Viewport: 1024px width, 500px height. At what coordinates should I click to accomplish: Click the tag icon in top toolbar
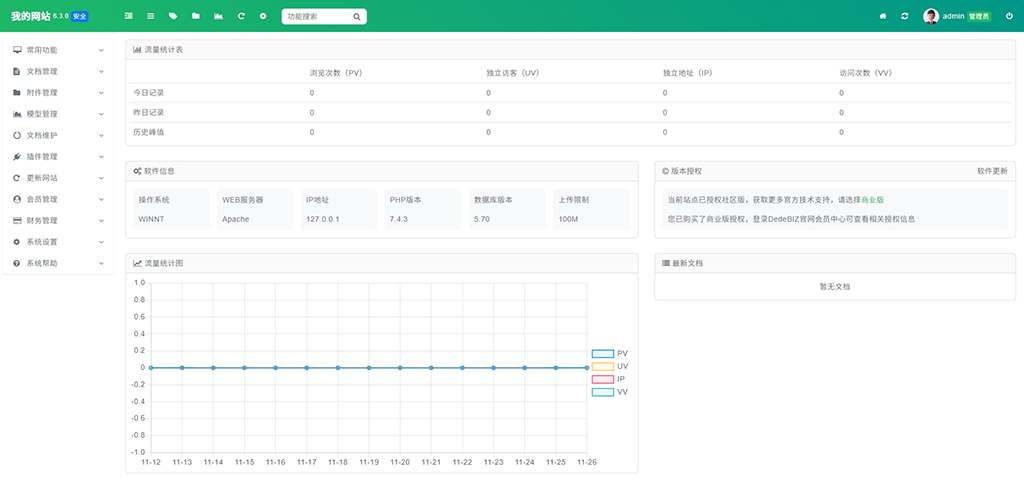coord(173,17)
